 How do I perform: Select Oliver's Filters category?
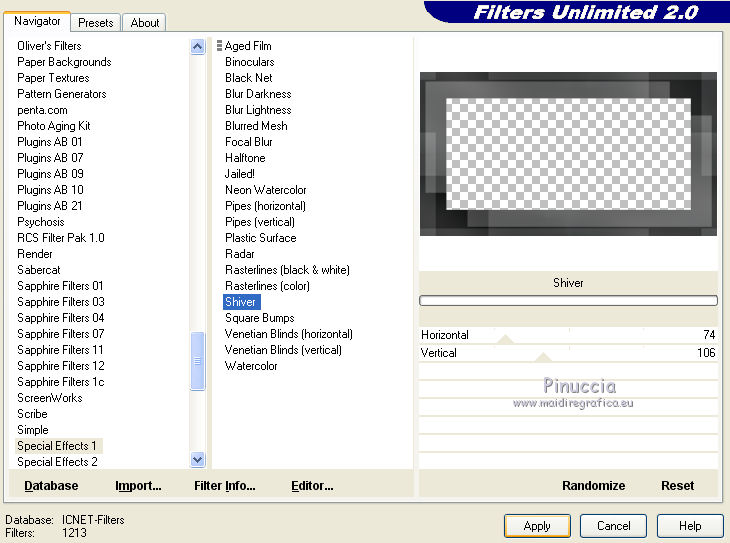click(x=49, y=46)
